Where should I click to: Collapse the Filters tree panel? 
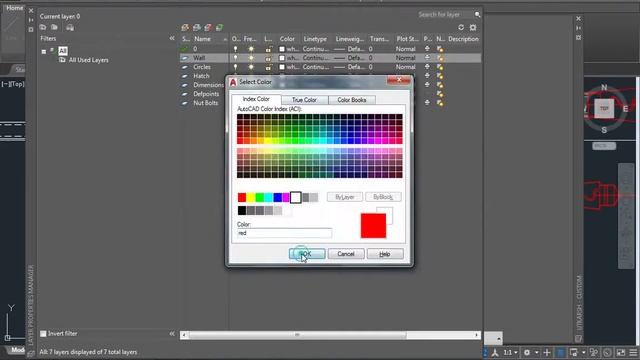coord(172,38)
